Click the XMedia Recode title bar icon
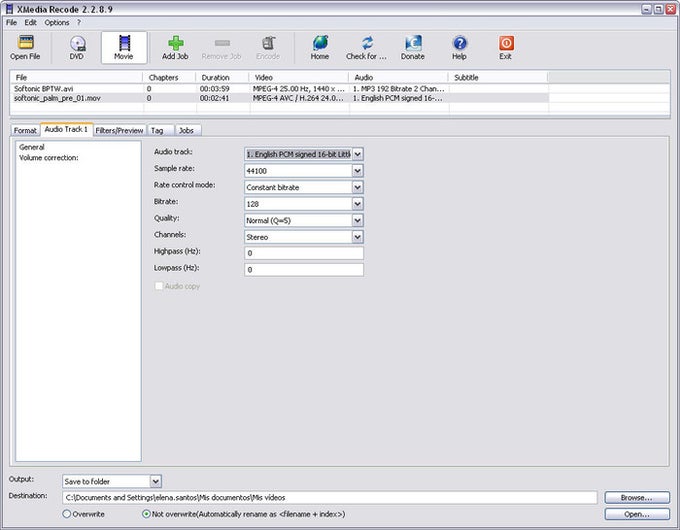680x530 pixels. tap(9, 9)
